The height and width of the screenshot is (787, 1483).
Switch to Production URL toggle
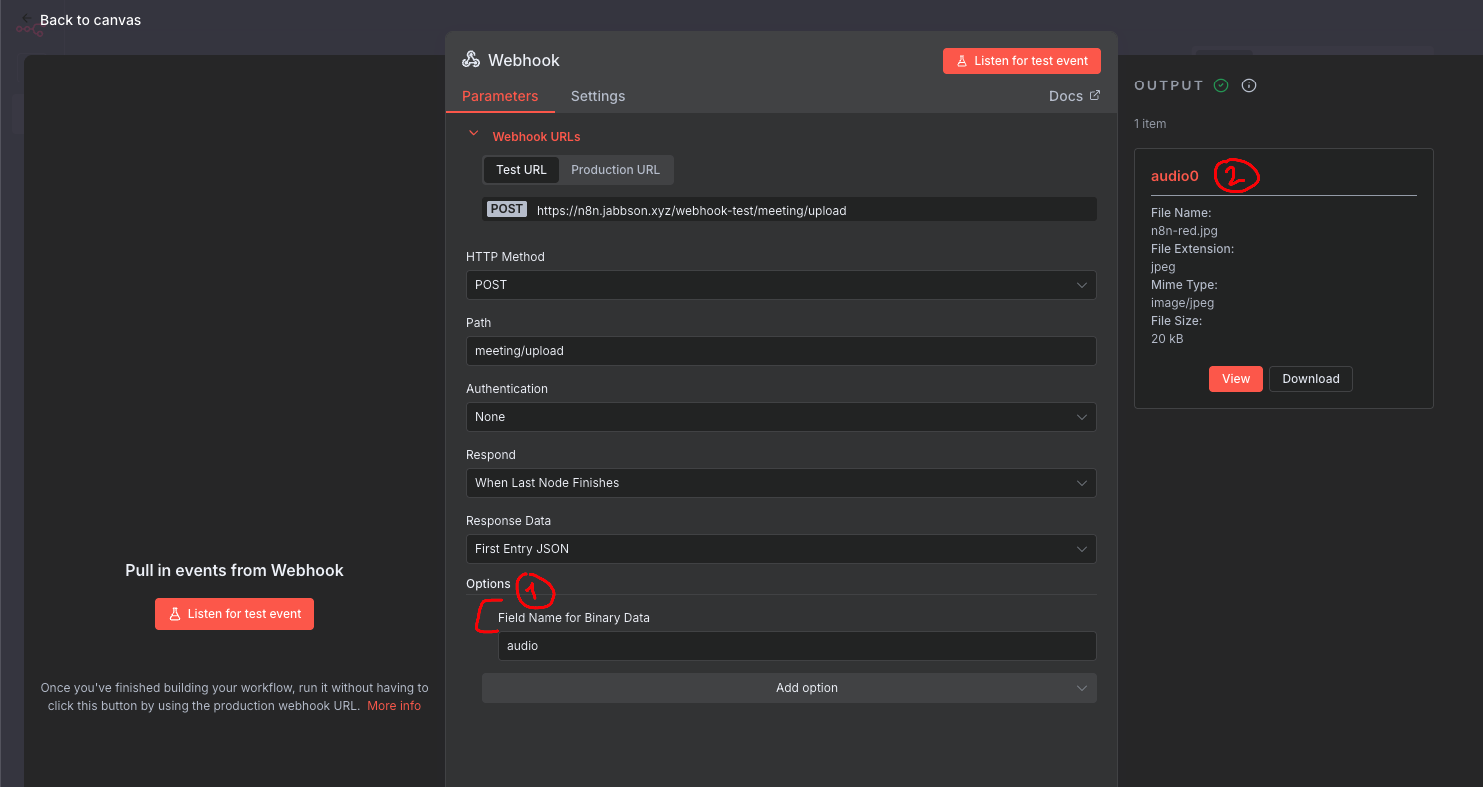[x=615, y=170]
